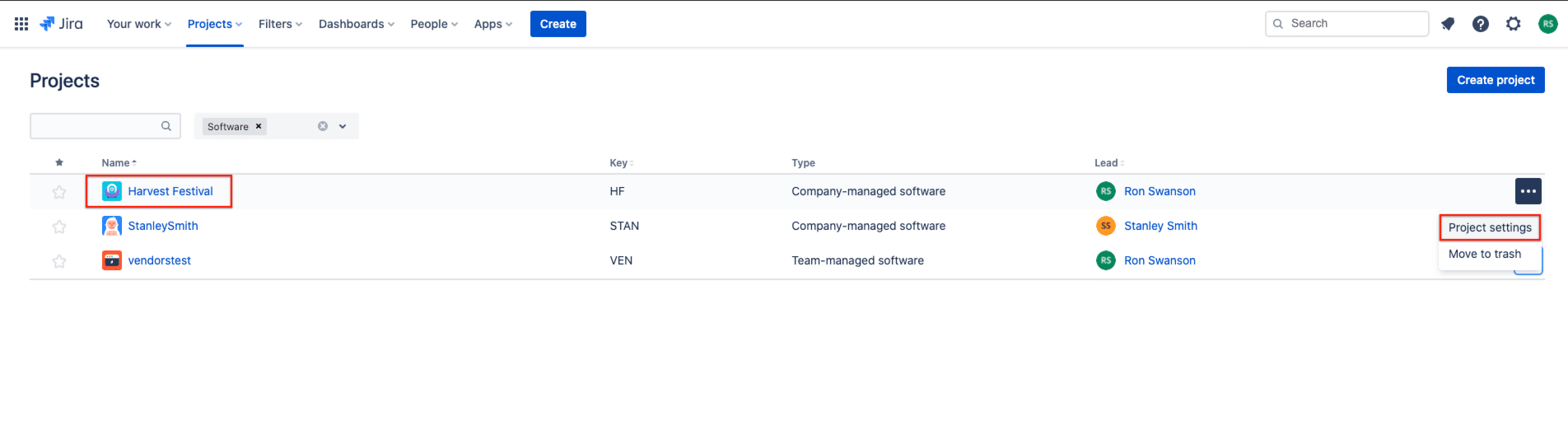Screen dimensions: 1568x440
Task: Click the Harvest Festival project avatar icon
Action: click(x=112, y=191)
